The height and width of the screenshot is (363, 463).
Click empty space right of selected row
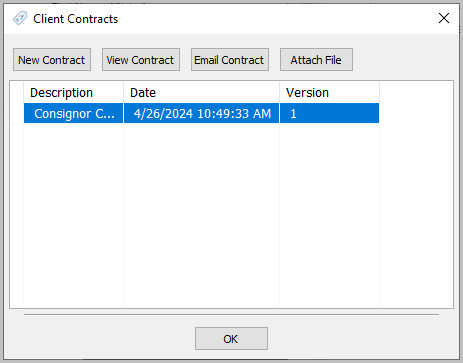(x=416, y=113)
